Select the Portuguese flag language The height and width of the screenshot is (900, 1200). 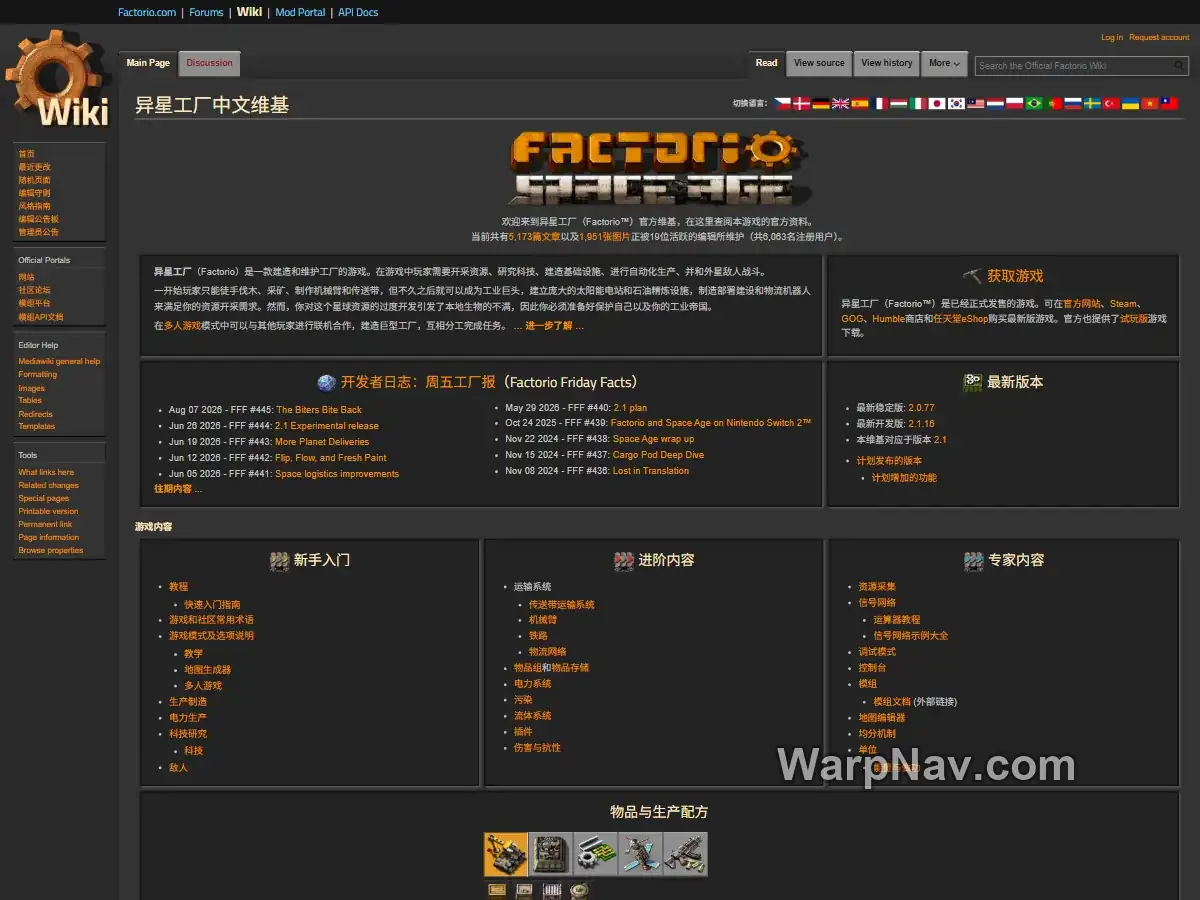(1053, 103)
